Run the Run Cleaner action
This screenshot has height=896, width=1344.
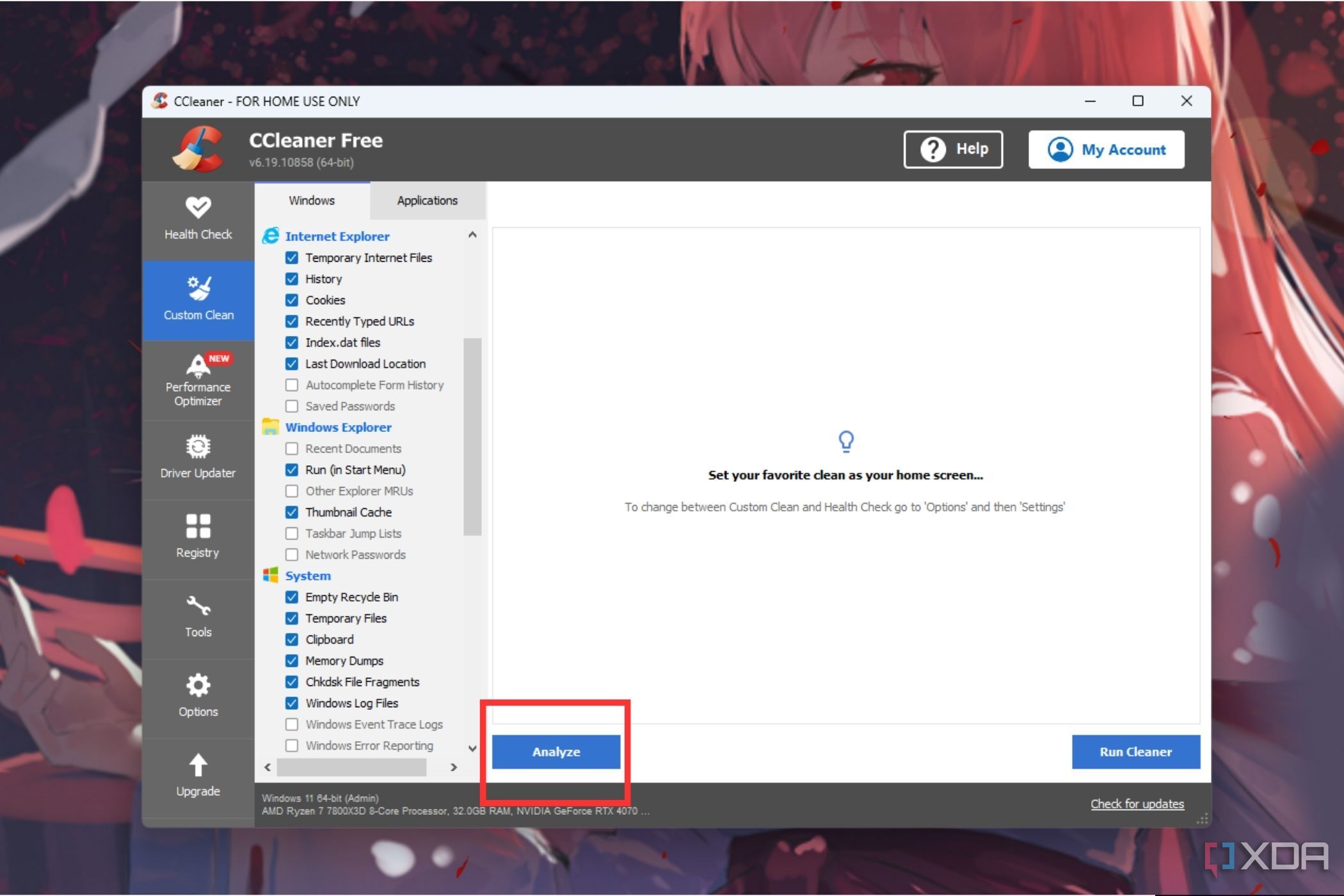pyautogui.click(x=1135, y=751)
